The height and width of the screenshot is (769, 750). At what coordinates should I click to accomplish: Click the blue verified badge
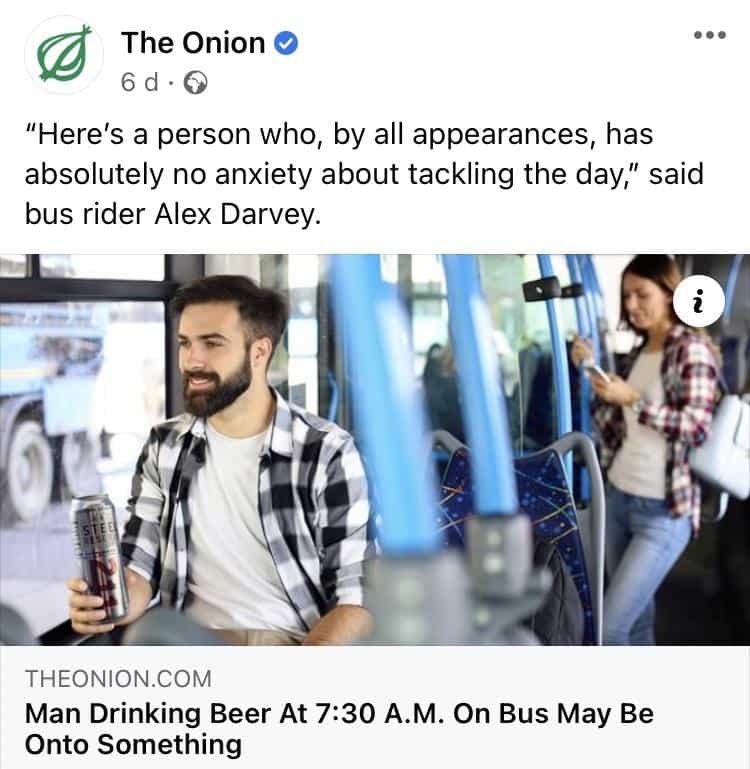[288, 43]
